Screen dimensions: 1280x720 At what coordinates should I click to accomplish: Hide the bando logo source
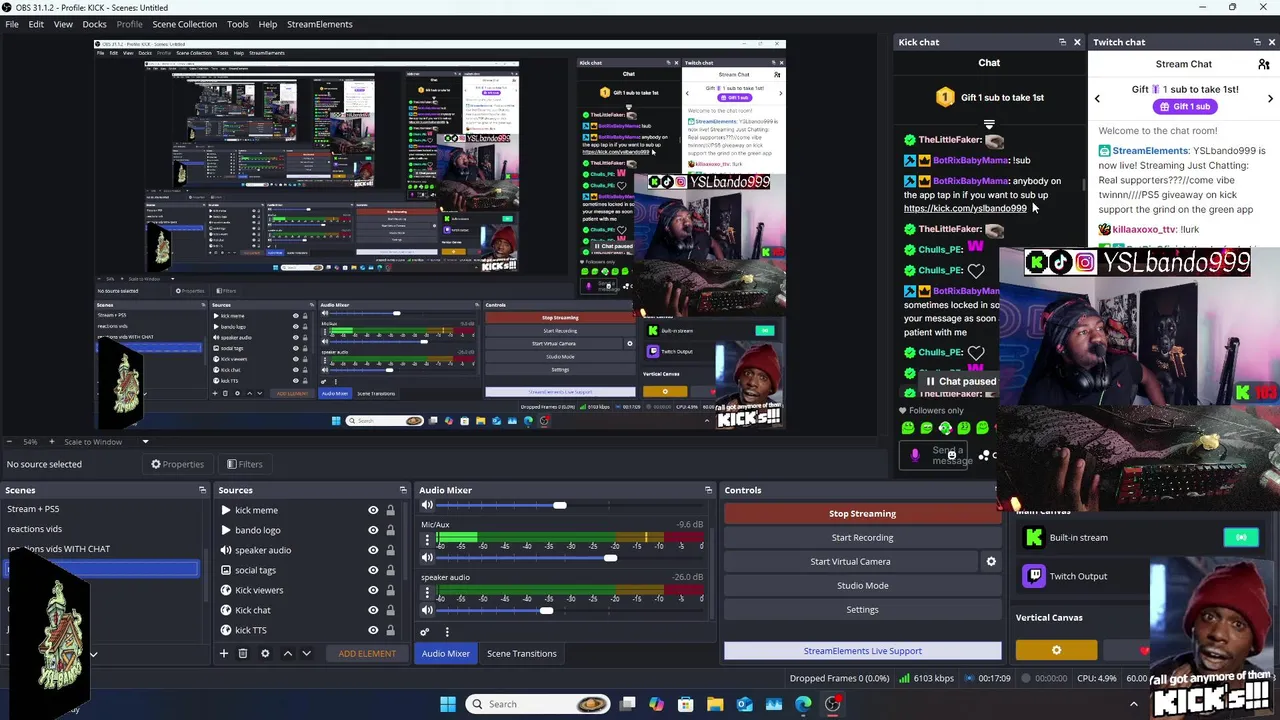click(373, 530)
